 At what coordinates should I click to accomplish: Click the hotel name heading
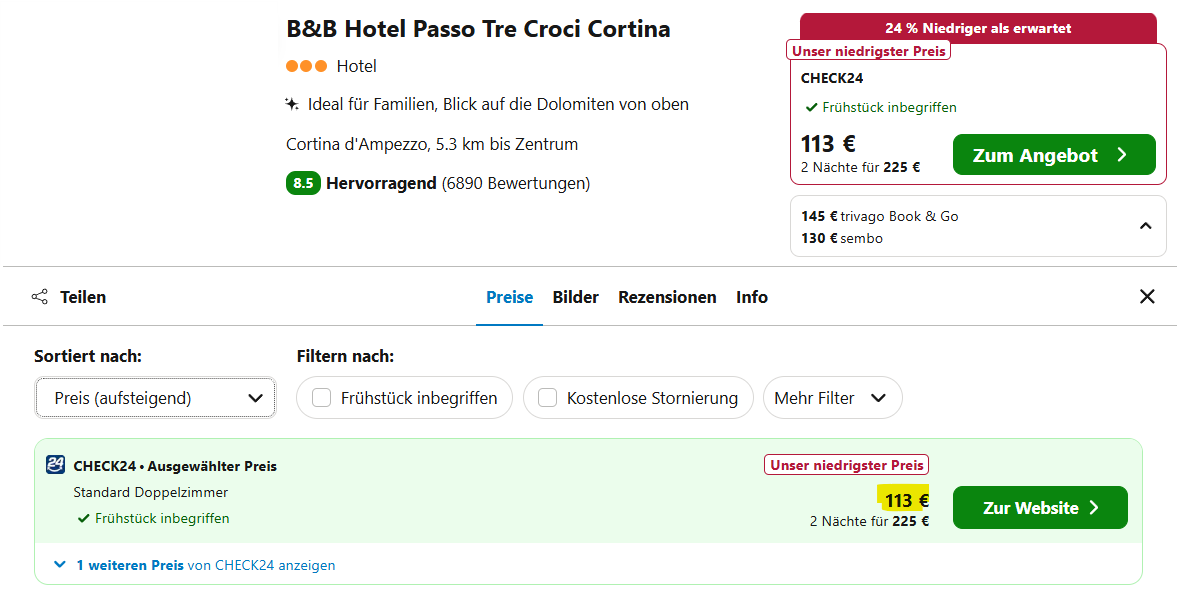478,29
